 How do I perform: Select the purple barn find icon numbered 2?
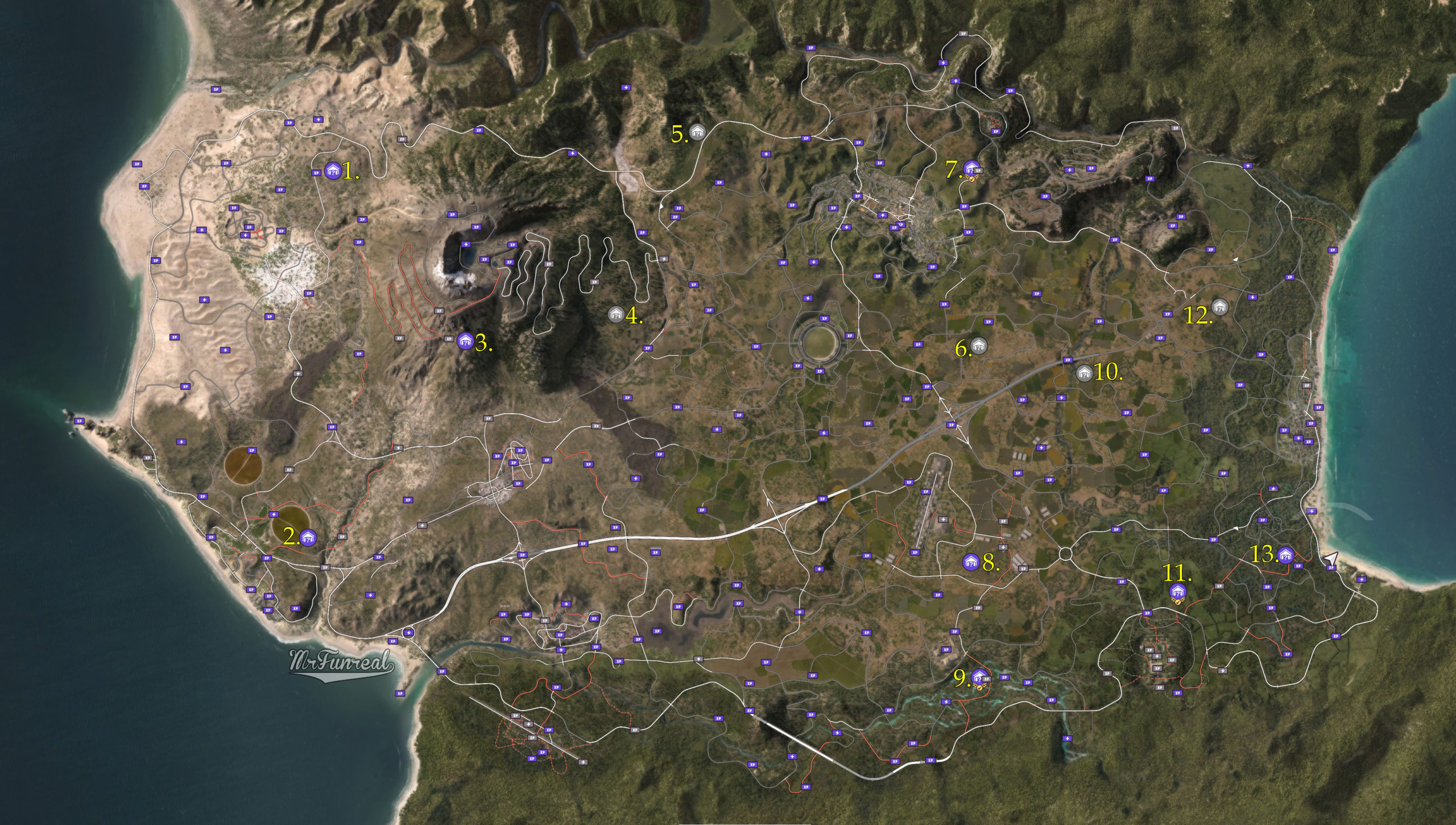308,537
